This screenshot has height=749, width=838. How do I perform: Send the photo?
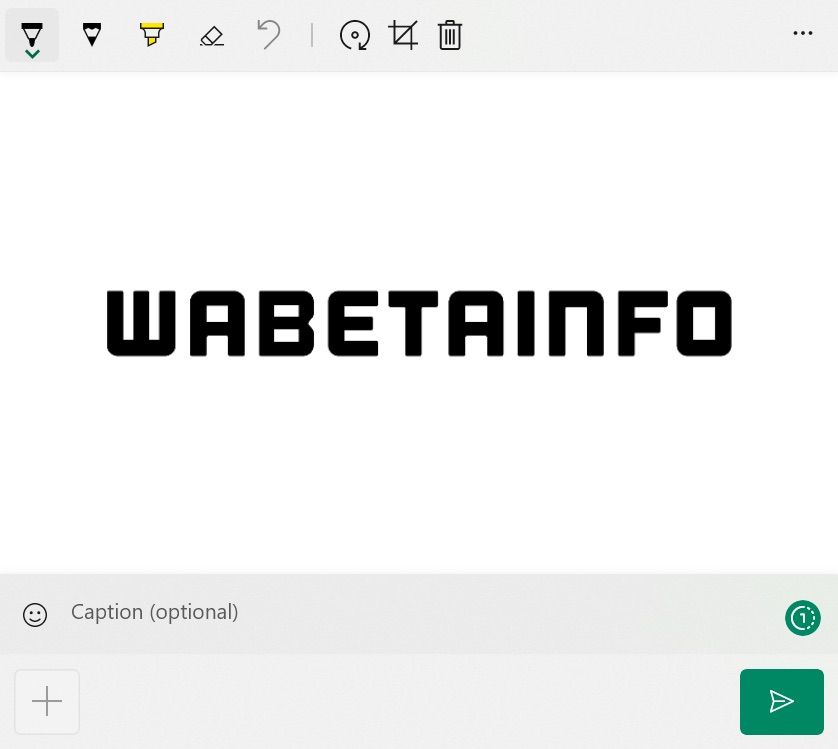pos(781,701)
